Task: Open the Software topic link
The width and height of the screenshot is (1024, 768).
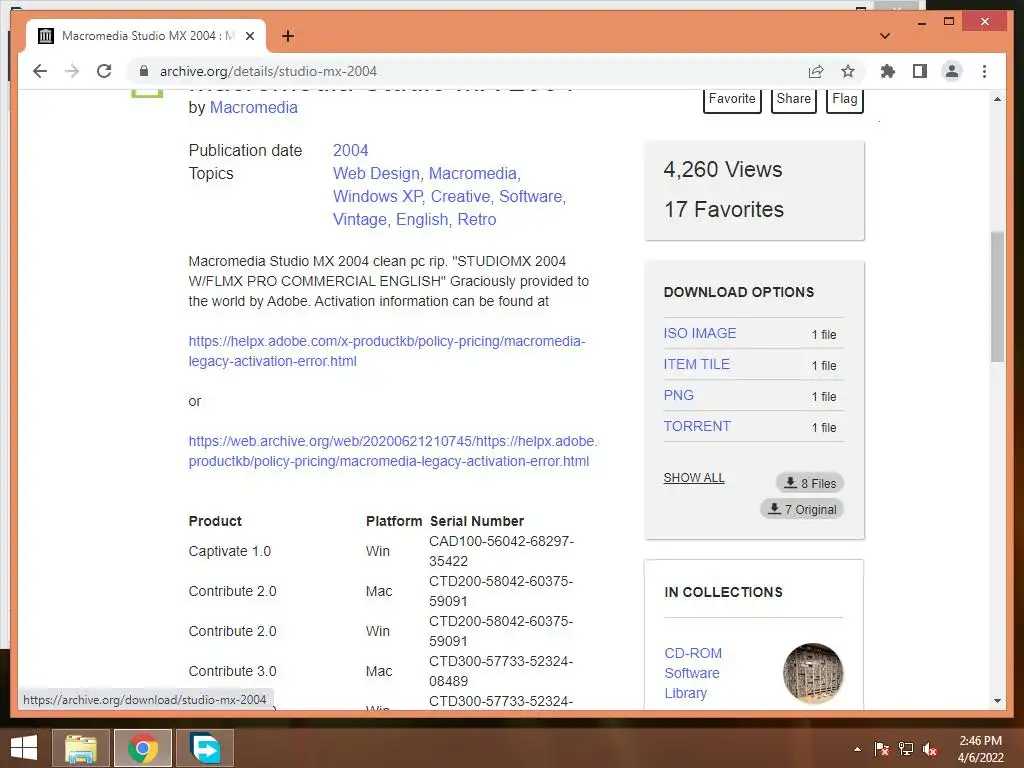Action: (530, 197)
